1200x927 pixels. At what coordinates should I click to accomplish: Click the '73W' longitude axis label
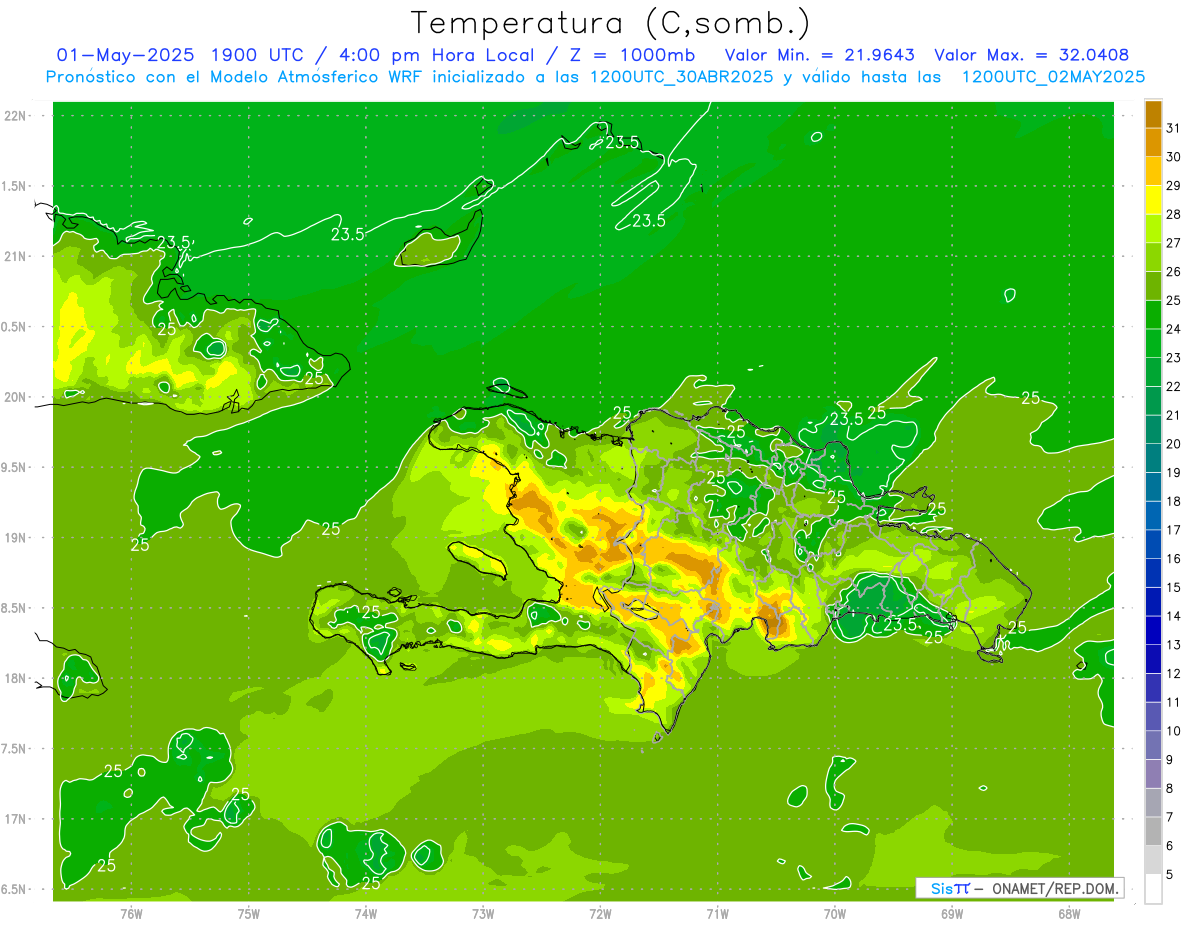pos(483,913)
